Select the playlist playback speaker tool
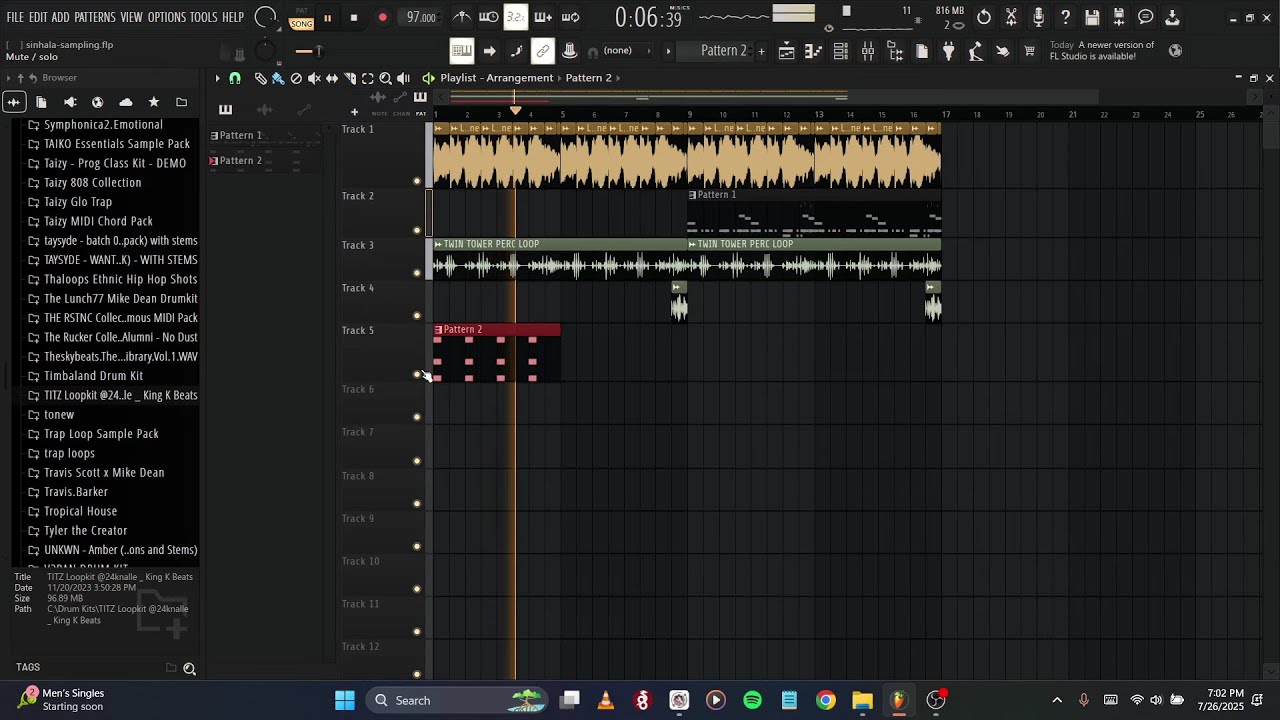The image size is (1280, 720). (404, 78)
